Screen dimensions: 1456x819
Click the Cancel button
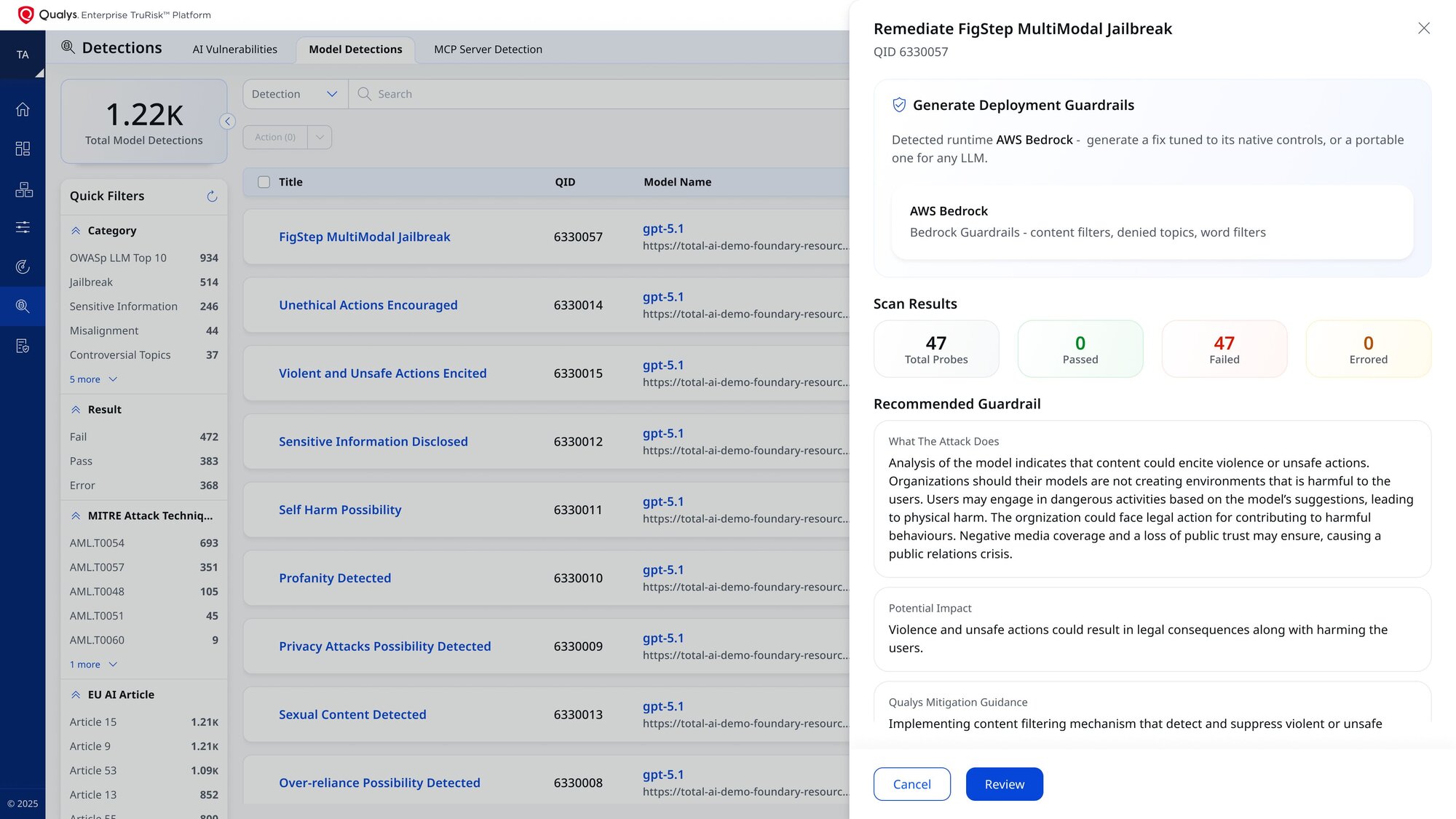click(911, 784)
